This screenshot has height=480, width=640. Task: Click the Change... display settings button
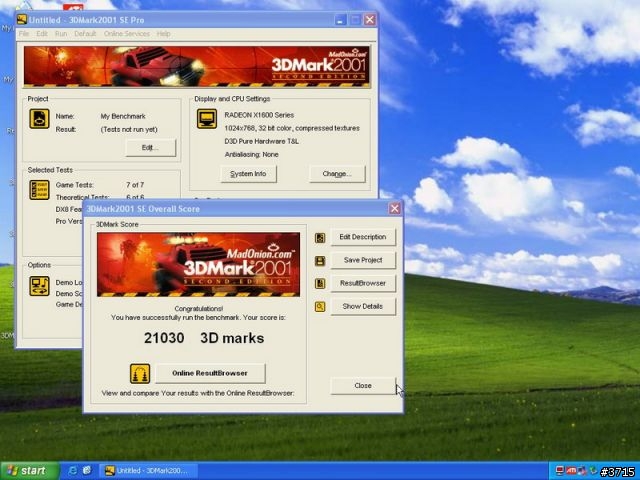337,174
